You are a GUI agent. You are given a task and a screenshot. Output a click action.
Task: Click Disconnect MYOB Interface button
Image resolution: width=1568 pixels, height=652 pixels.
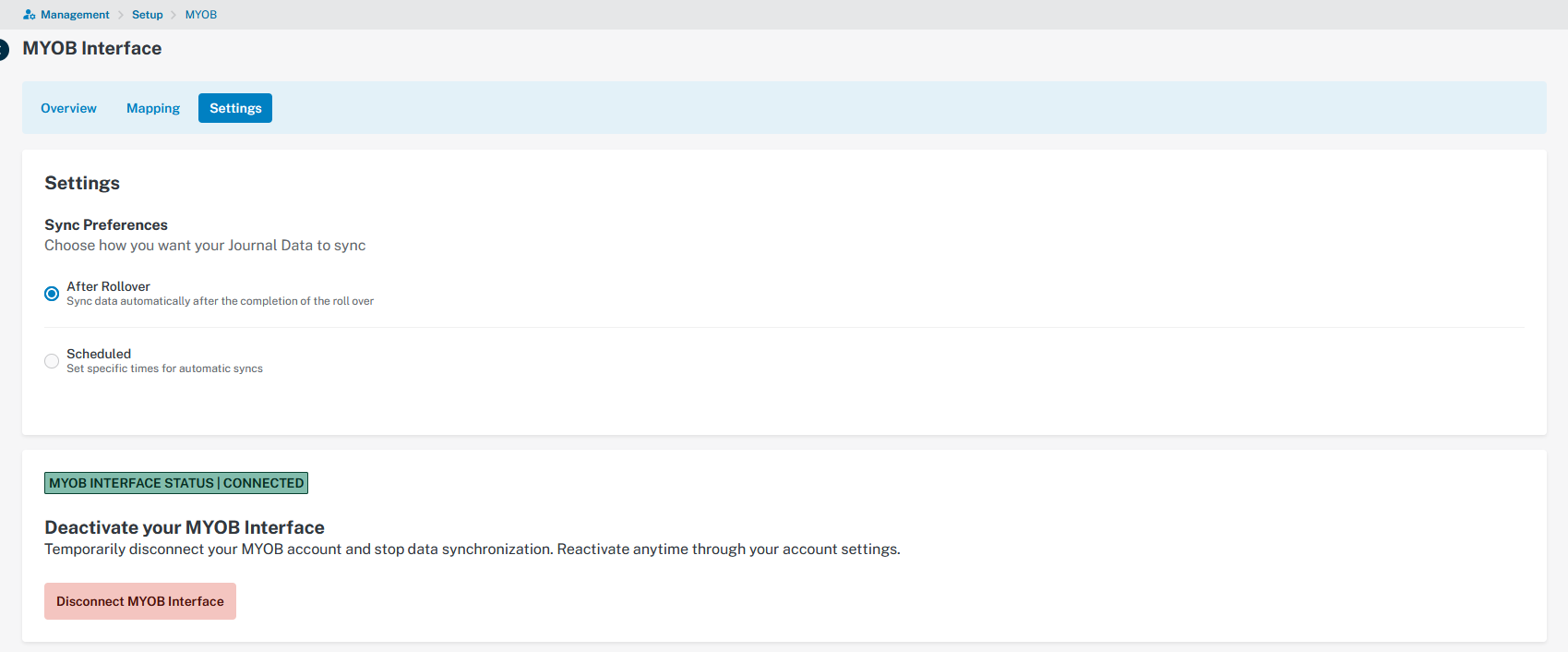(140, 601)
